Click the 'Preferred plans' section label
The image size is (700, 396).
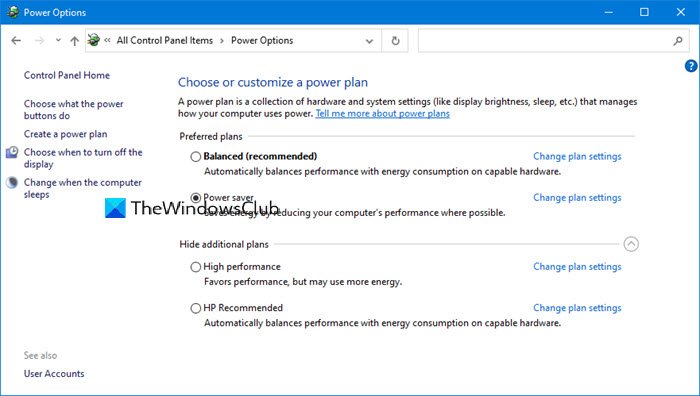click(211, 137)
